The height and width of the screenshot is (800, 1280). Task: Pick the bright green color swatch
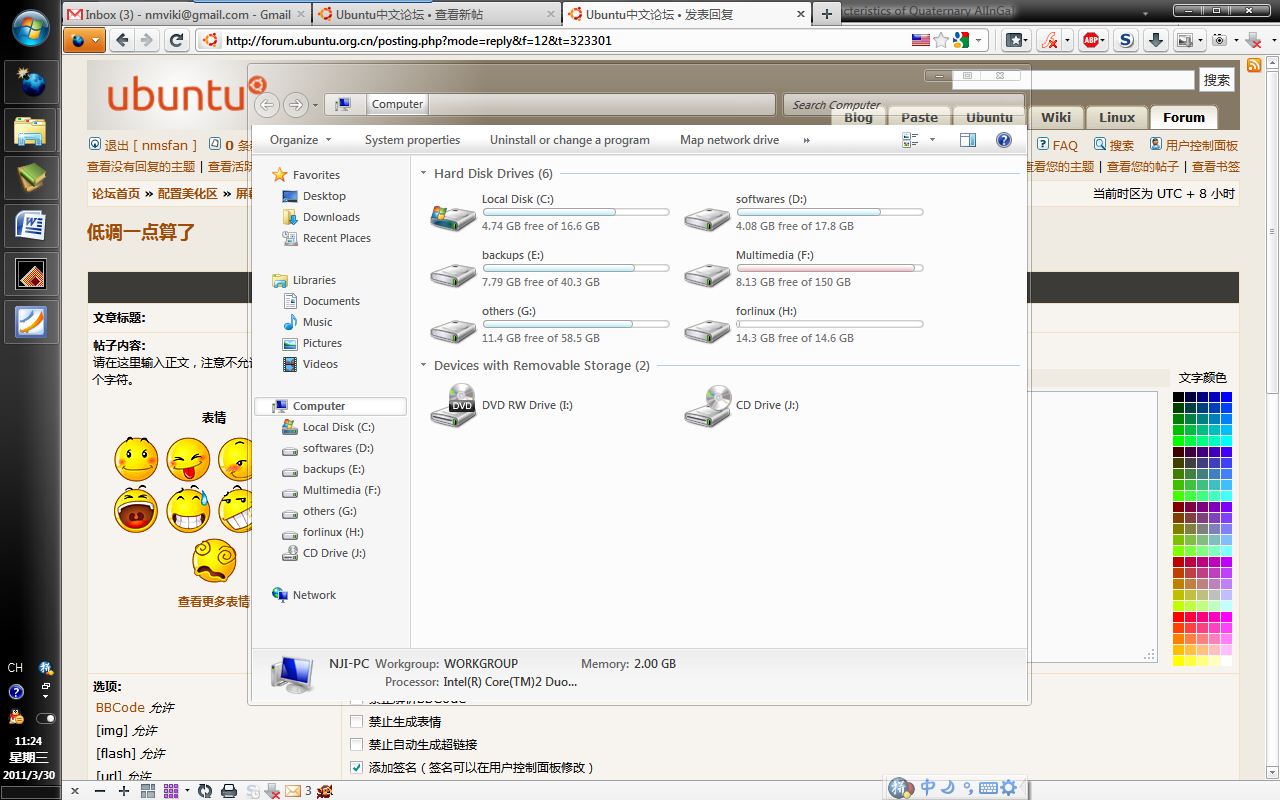pyautogui.click(x=1178, y=442)
